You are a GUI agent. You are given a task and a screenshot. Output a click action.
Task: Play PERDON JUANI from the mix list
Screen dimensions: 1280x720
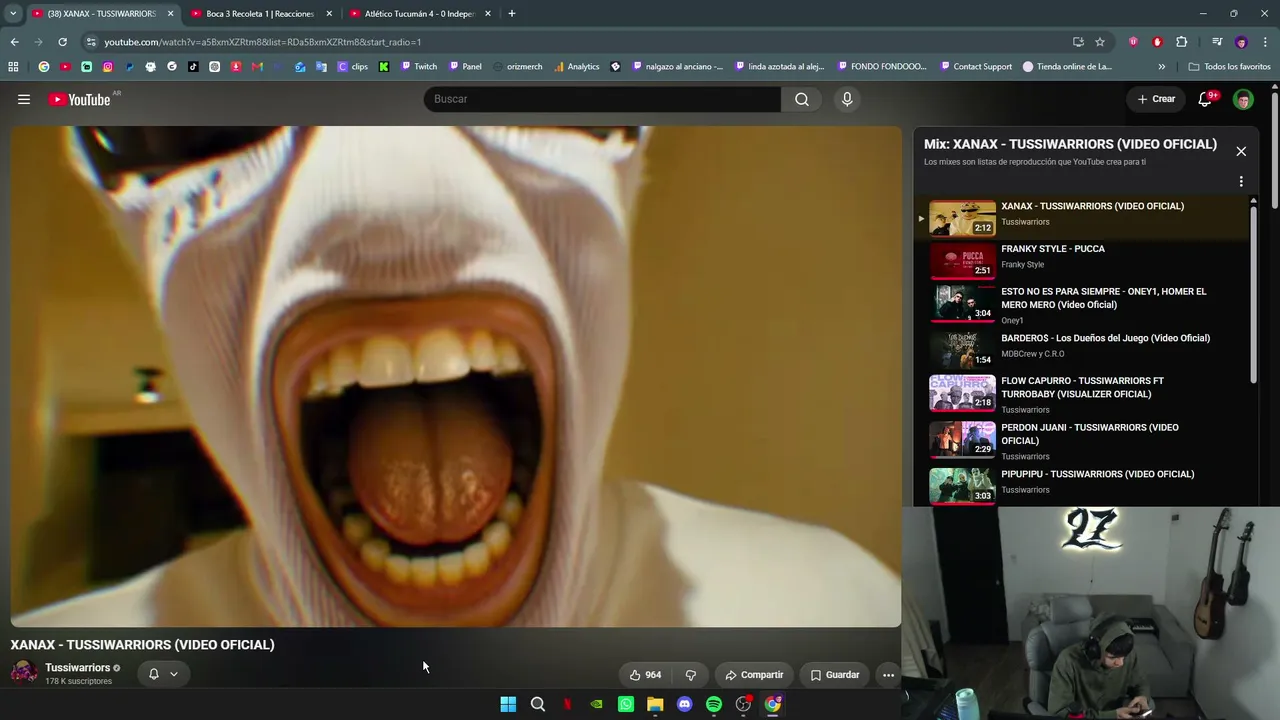(1083, 441)
